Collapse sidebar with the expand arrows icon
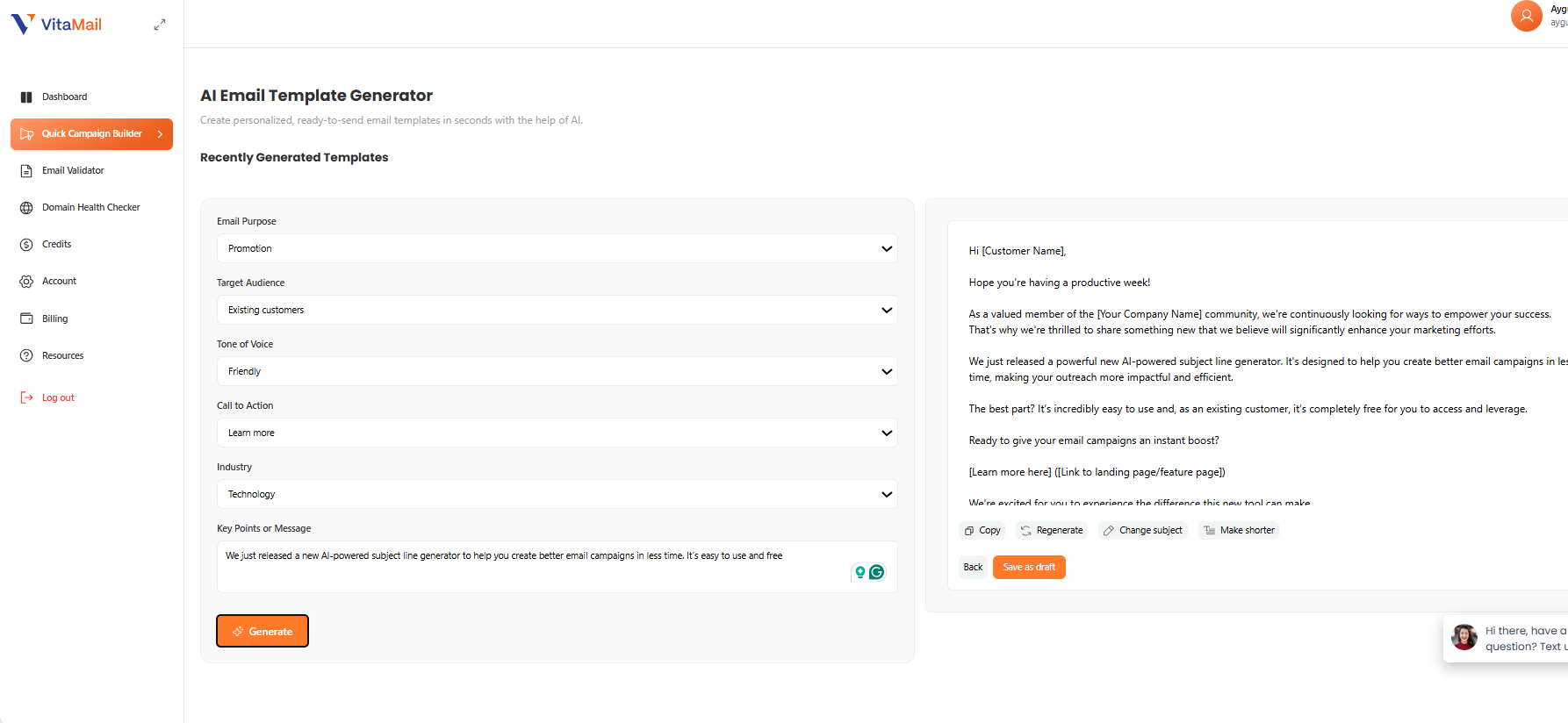Viewport: 1568px width, 723px height. coord(160,25)
